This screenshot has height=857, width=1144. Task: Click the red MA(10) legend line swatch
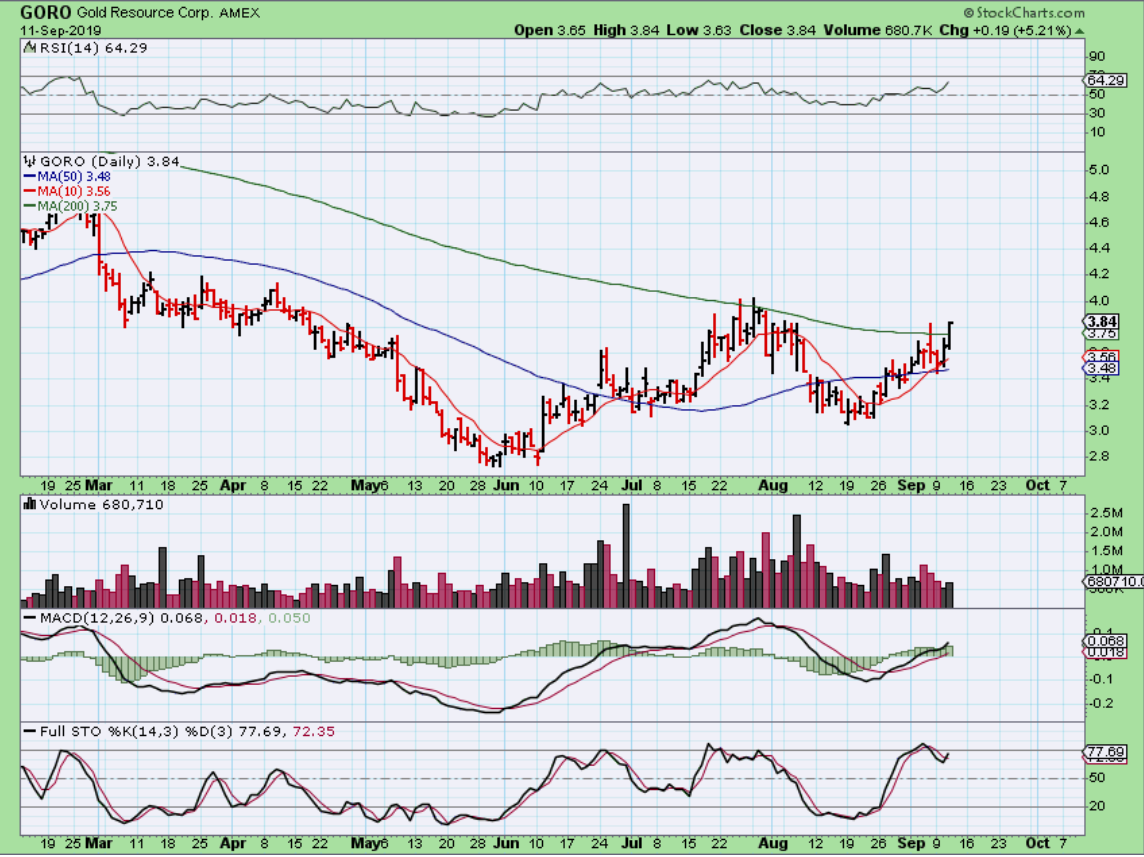click(29, 191)
